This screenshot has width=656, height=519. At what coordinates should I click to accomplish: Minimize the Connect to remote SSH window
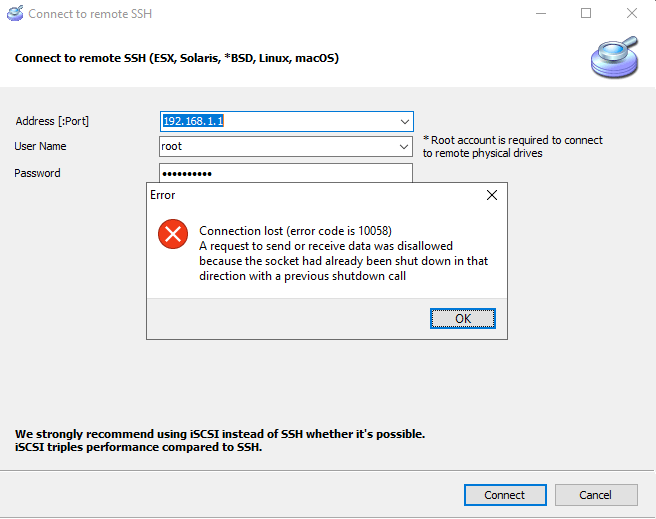[540, 14]
